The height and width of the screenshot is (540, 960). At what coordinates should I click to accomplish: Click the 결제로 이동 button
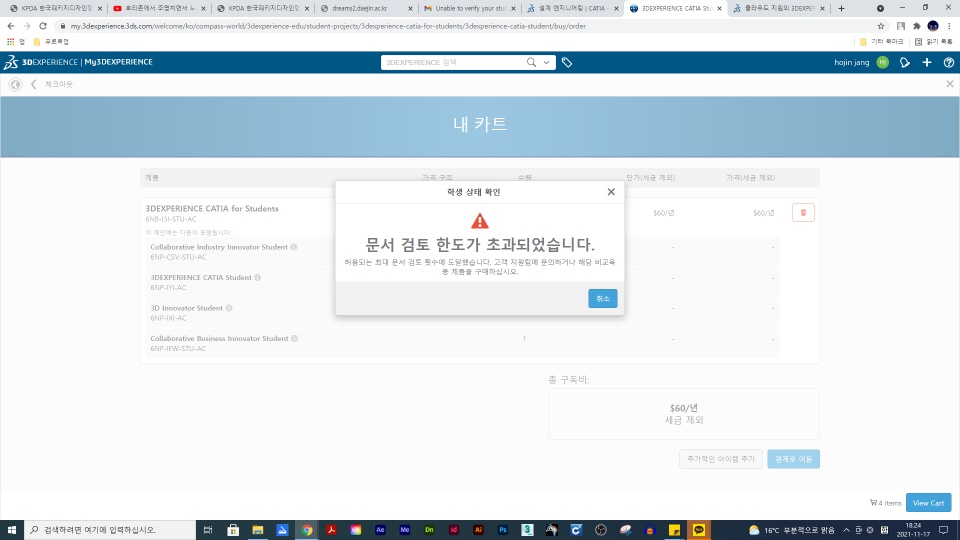pyautogui.click(x=793, y=459)
